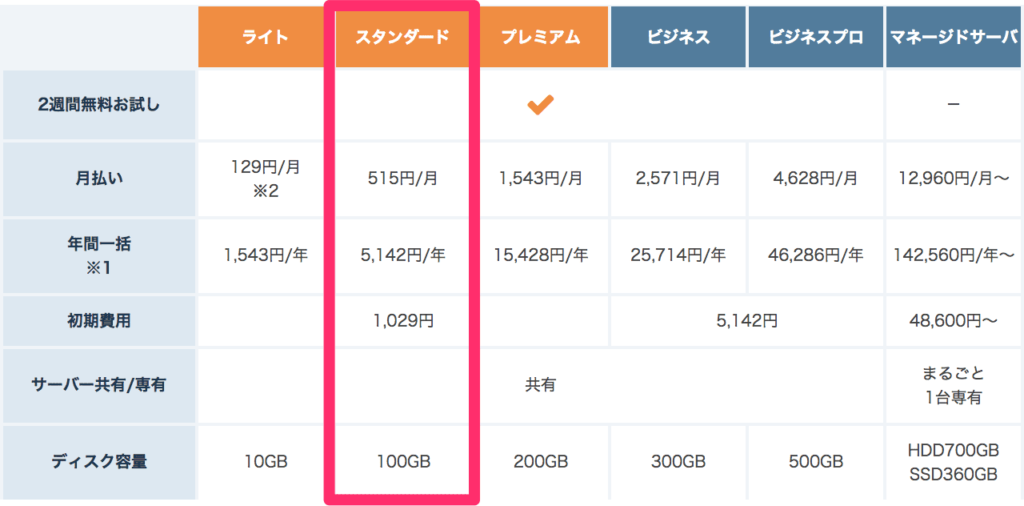Click the 月払い row label
The image size is (1024, 506).
(x=99, y=179)
